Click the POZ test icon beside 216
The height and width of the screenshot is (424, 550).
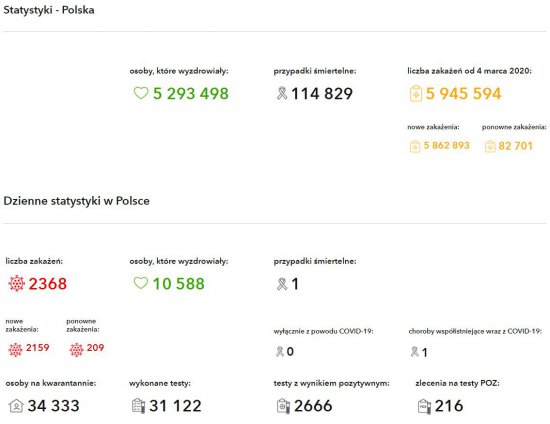coord(424,406)
